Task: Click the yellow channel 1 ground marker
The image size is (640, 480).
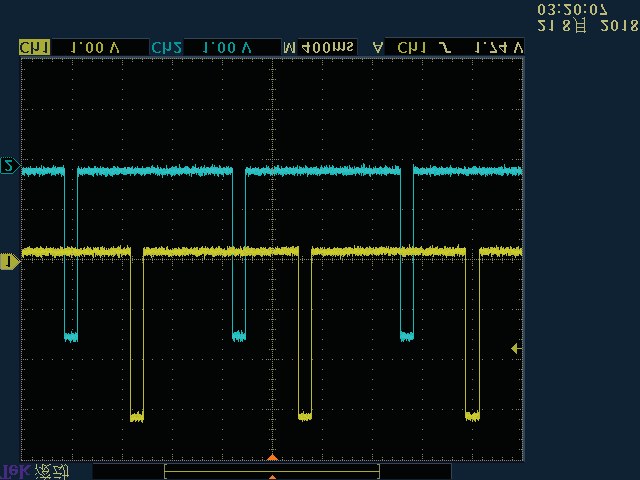Action: pyautogui.click(x=9, y=261)
